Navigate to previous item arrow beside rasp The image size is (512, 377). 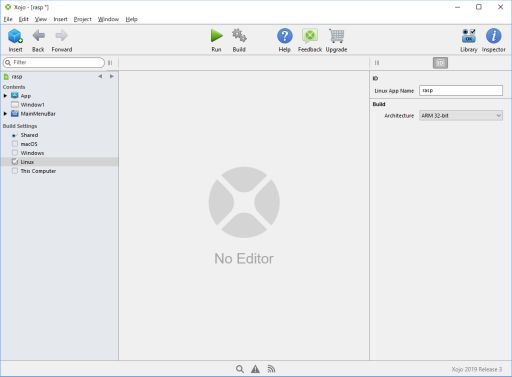tap(100, 76)
